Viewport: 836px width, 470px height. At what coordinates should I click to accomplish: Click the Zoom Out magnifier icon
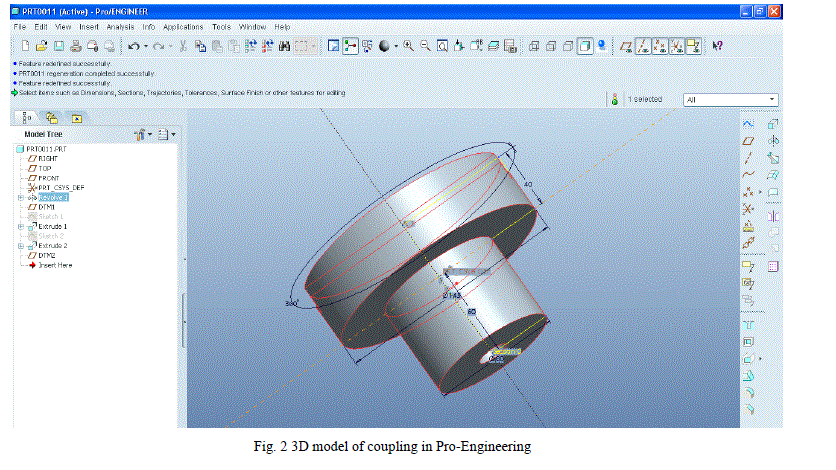tap(425, 46)
